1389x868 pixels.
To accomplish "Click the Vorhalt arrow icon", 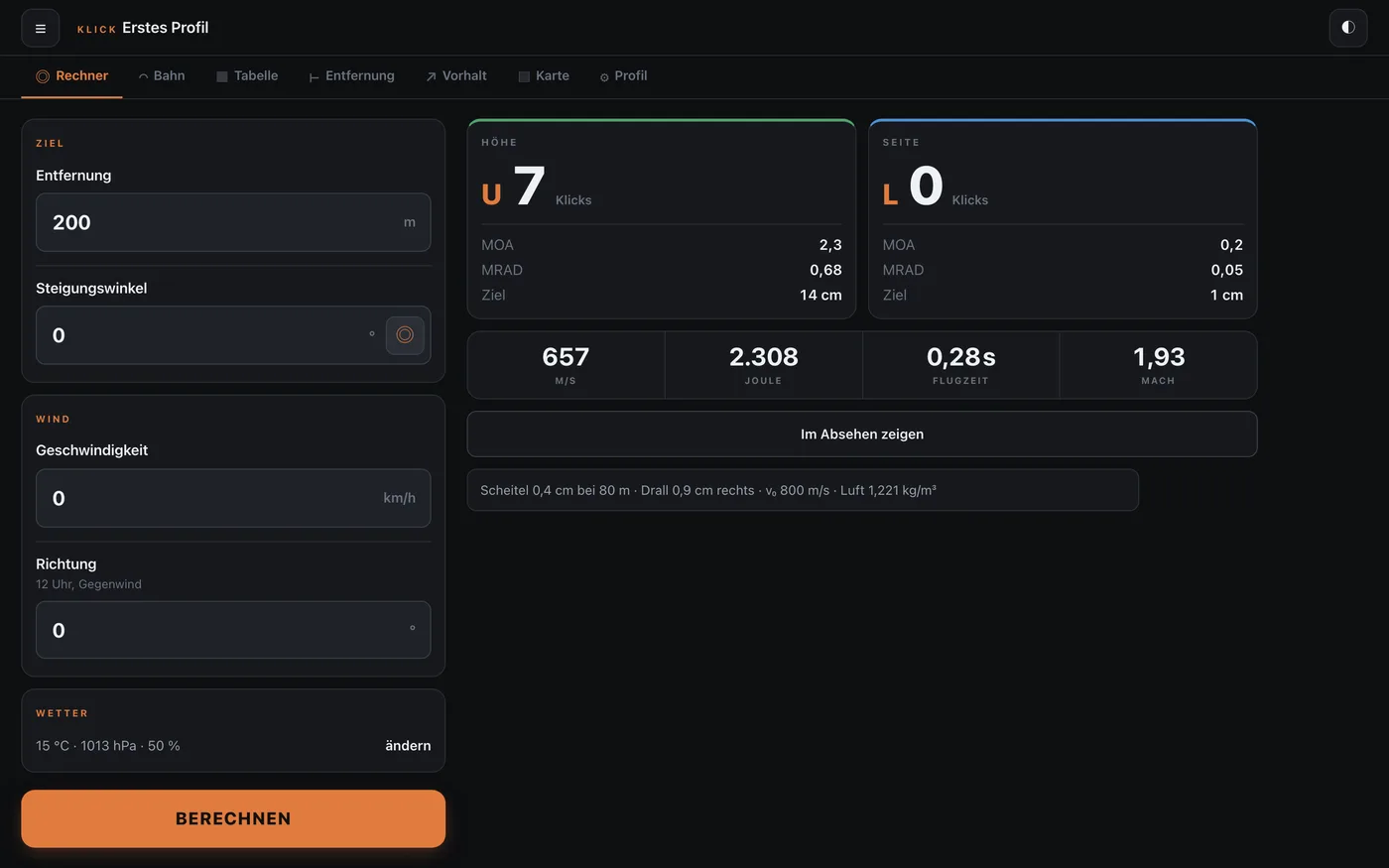I will (431, 76).
